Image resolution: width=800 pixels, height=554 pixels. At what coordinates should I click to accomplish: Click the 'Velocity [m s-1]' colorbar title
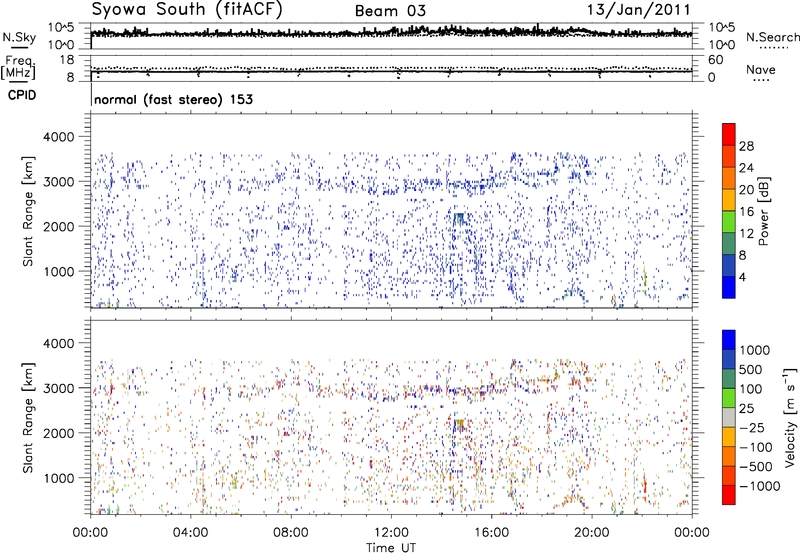[790, 417]
